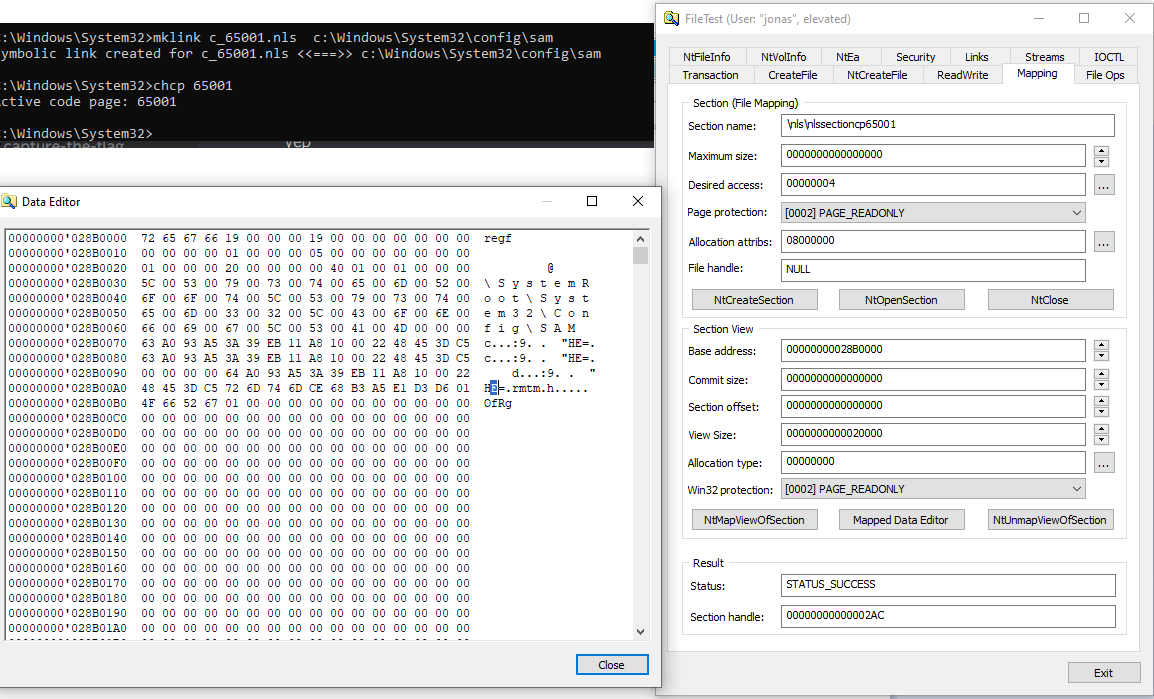Expand the Win32 protection dropdown
Viewport: 1154px width, 699px height.
coord(932,489)
